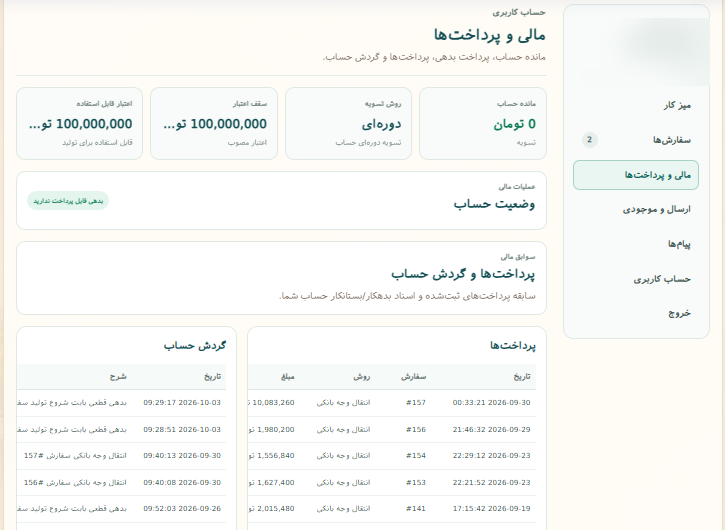Image resolution: width=725 pixels, height=530 pixels.
Task: Click the سقف اعتبار card
Action: [214, 123]
